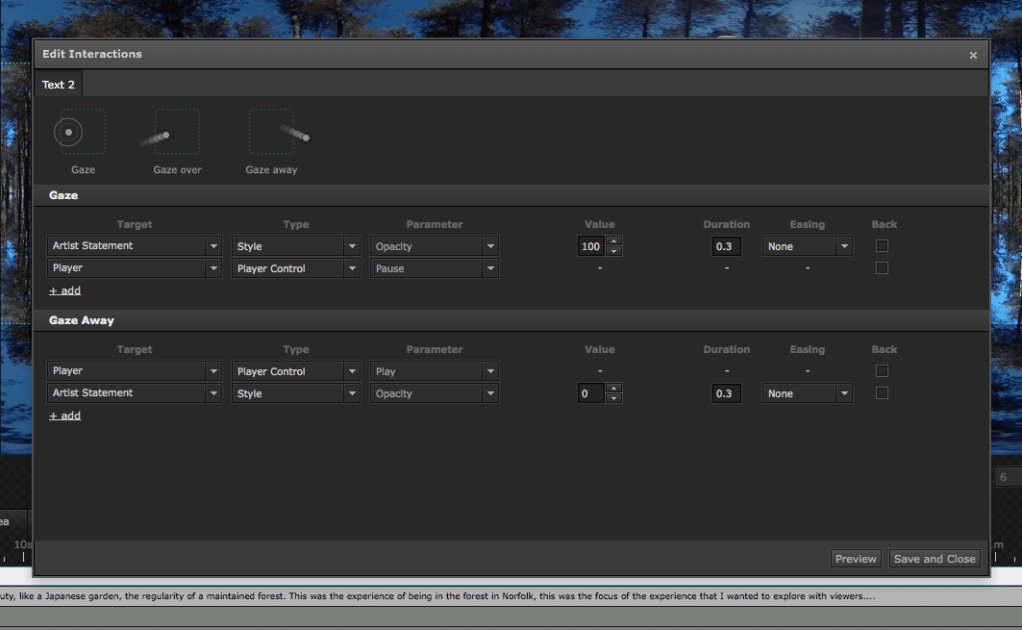1022x630 pixels.
Task: Click Save and Close
Action: click(934, 559)
